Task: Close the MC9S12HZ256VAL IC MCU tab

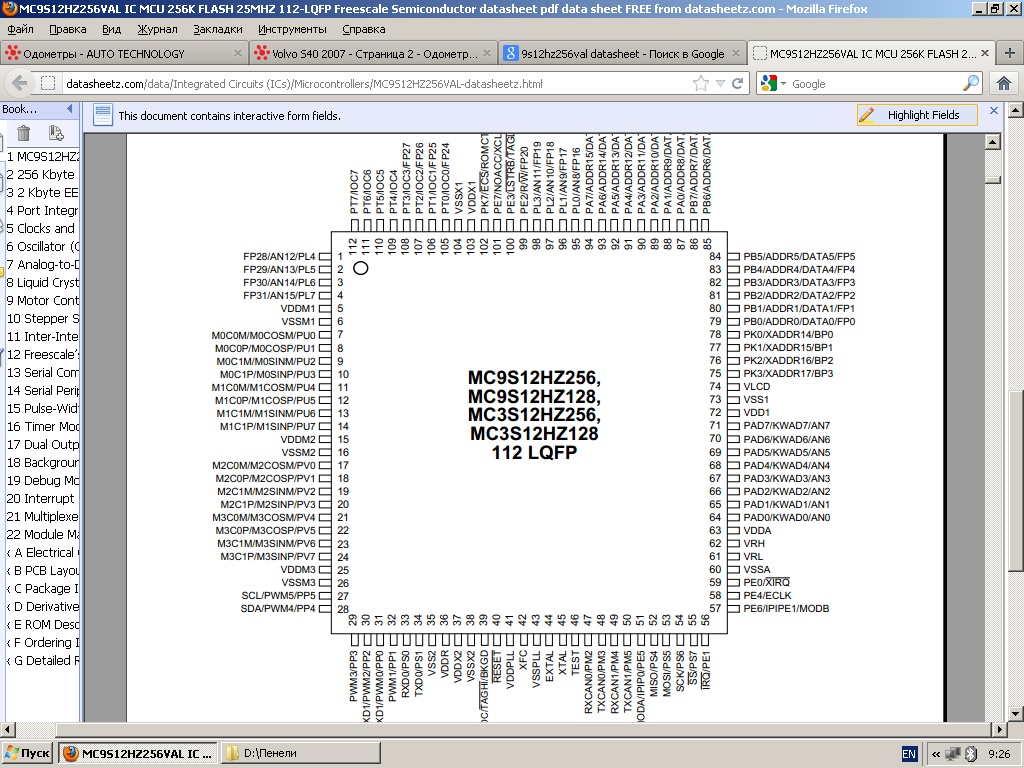Action: 985,54
